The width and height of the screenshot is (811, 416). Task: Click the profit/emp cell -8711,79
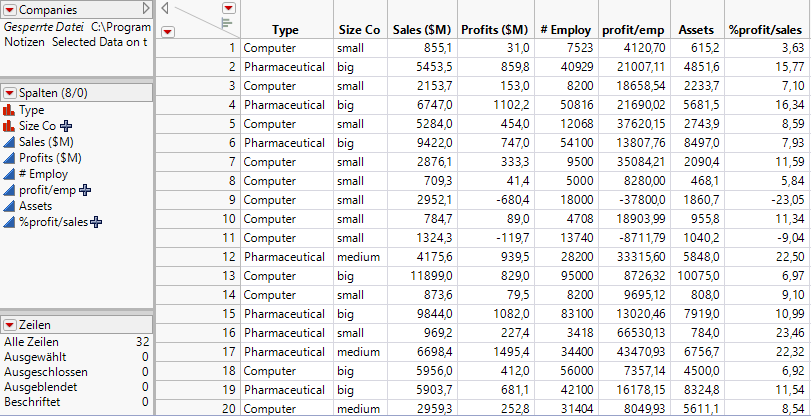(x=634, y=238)
